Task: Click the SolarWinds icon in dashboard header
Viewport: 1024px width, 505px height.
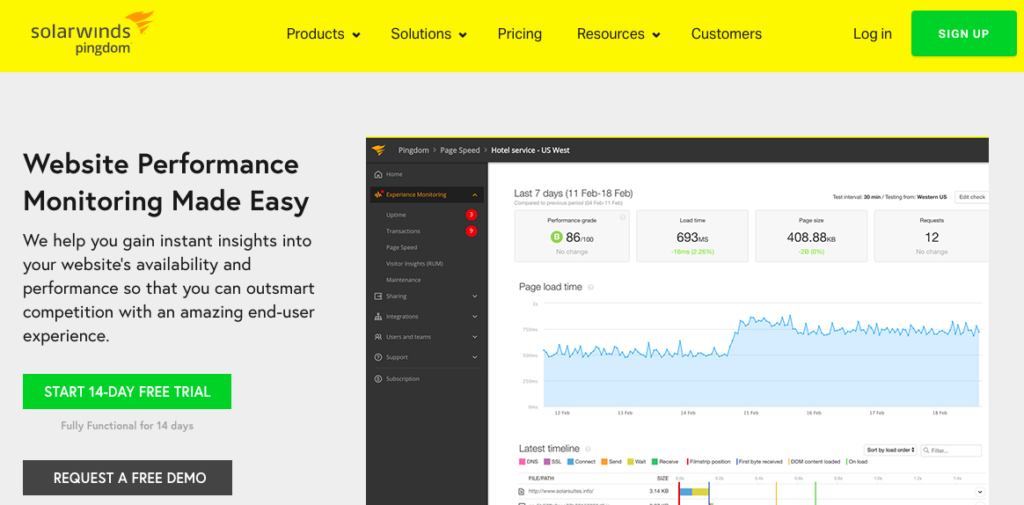Action: click(x=379, y=150)
